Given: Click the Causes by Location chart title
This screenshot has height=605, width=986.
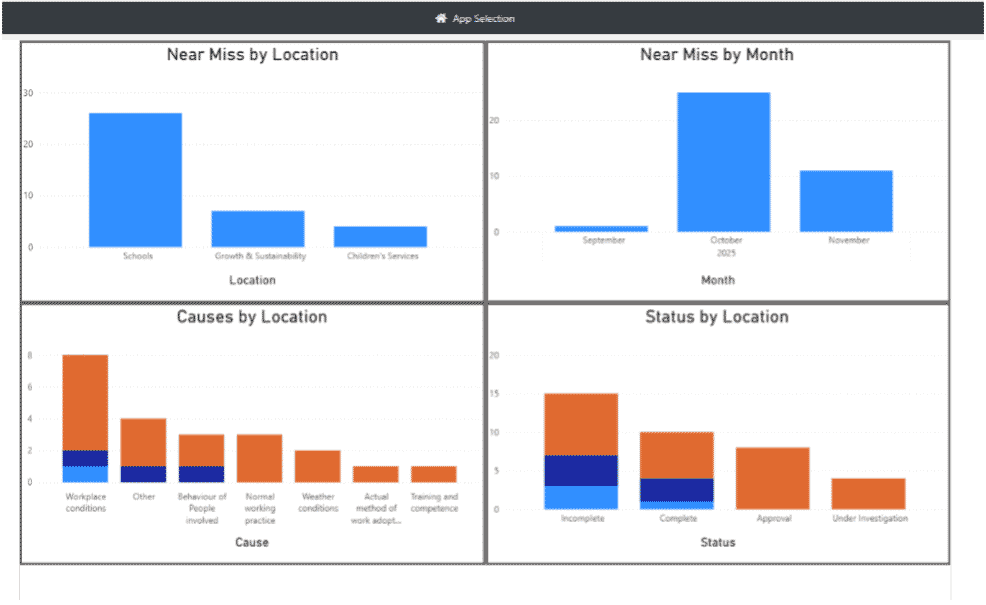Looking at the screenshot, I should 252,317.
